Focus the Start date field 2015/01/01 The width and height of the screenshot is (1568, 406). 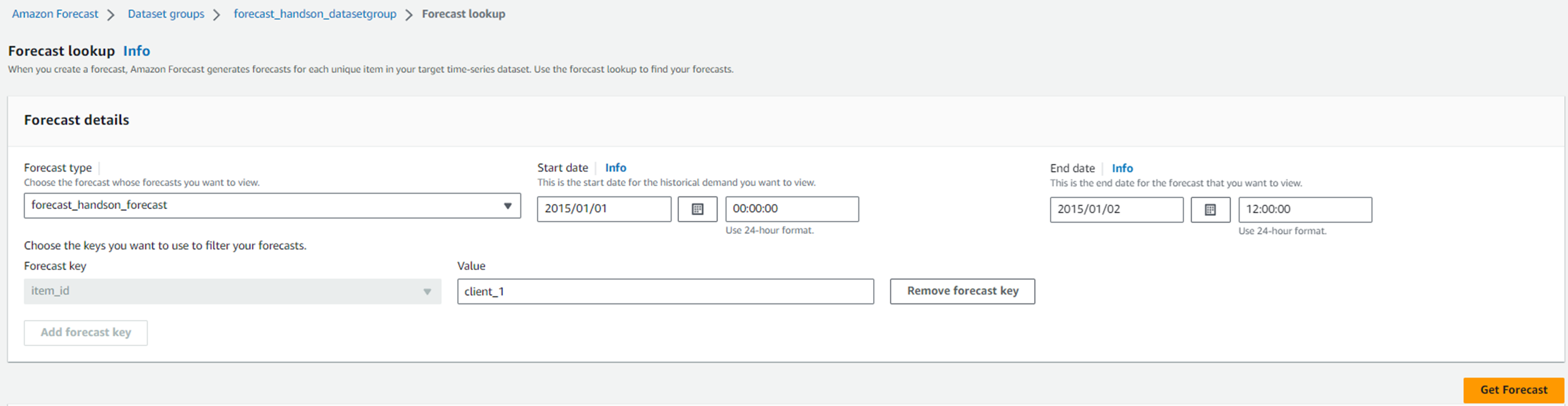point(603,209)
